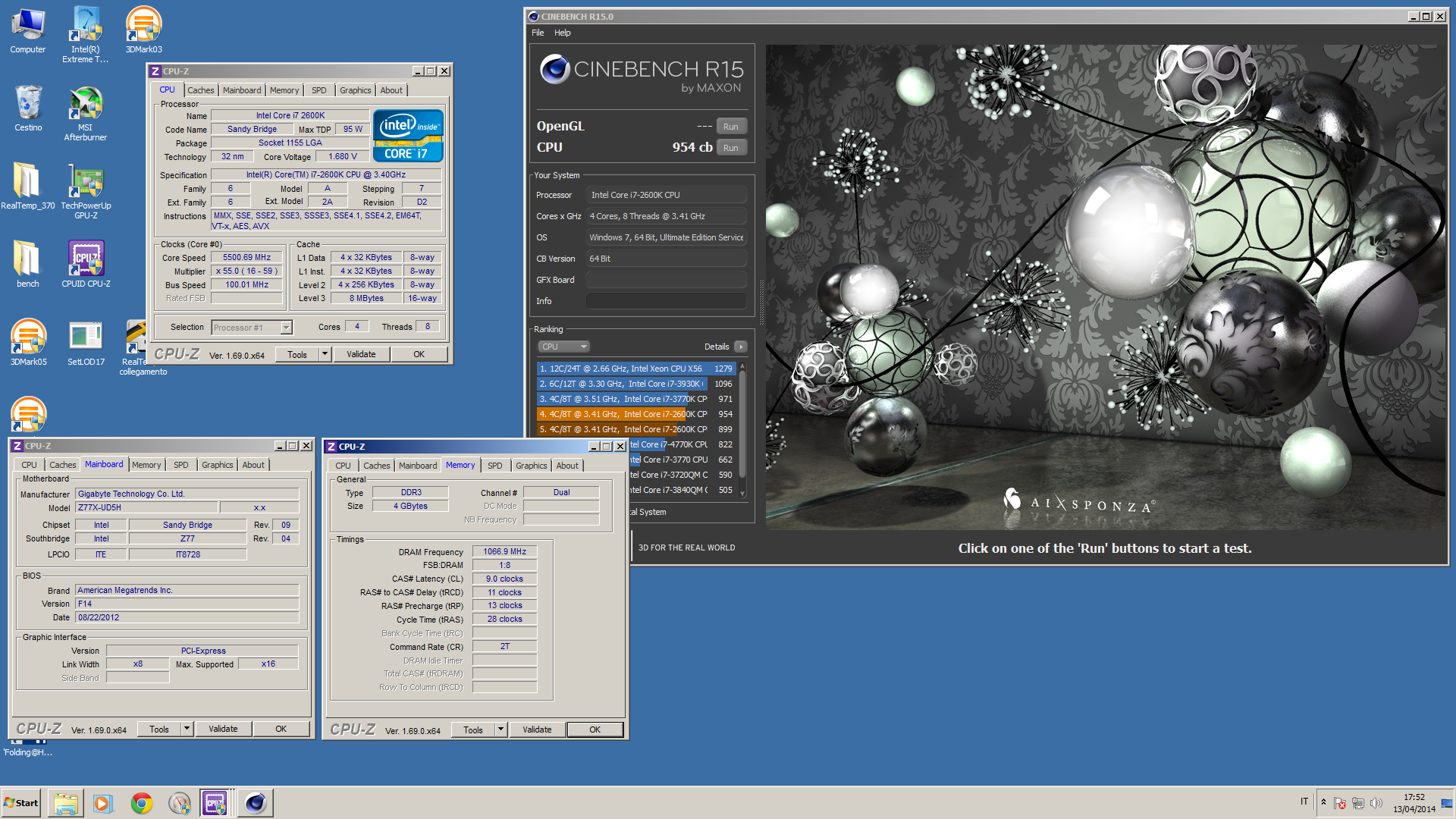The width and height of the screenshot is (1456, 819).
Task: Open the Processor #1 selection dropdown
Action: point(252,328)
